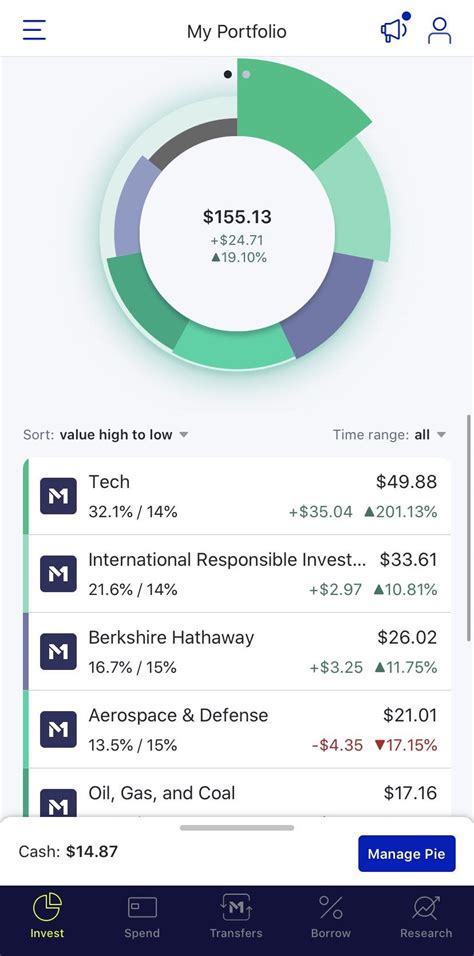Open the hamburger menu icon
This screenshot has width=474, height=956.
(34, 30)
